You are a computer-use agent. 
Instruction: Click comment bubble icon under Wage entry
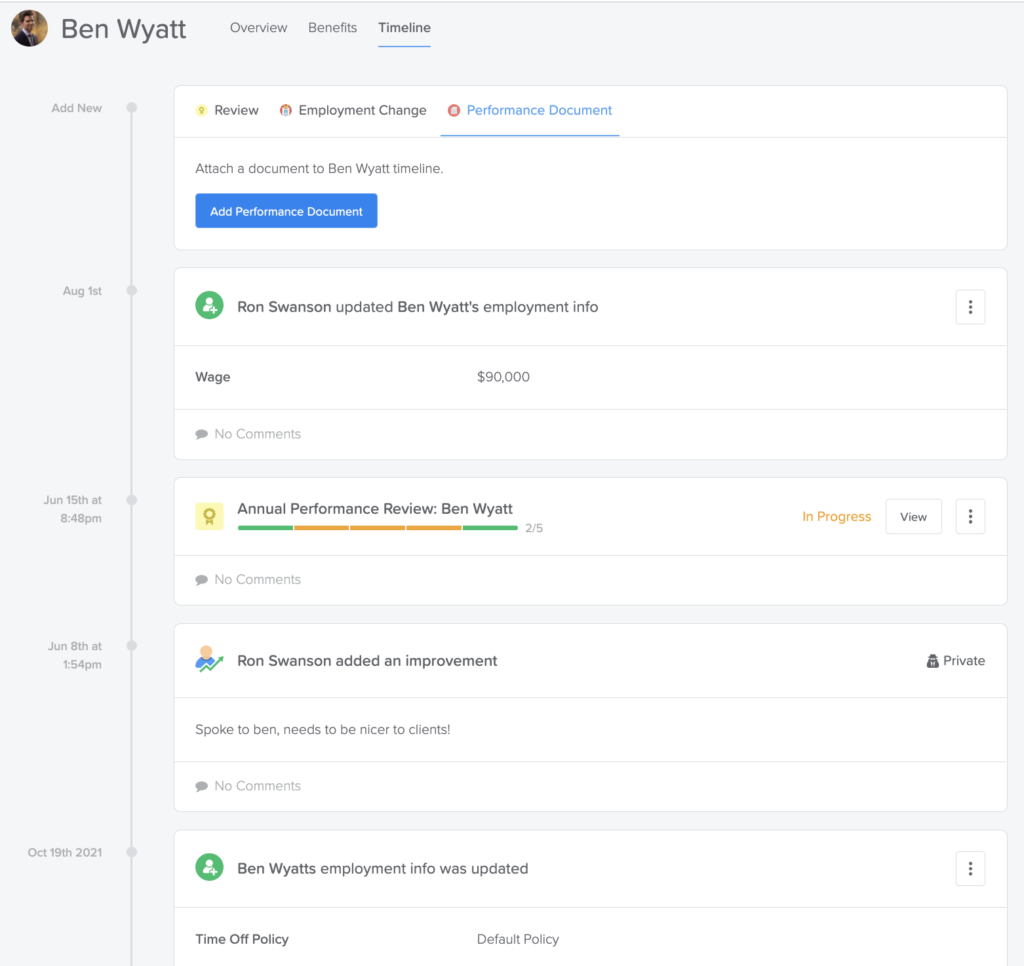[202, 435]
